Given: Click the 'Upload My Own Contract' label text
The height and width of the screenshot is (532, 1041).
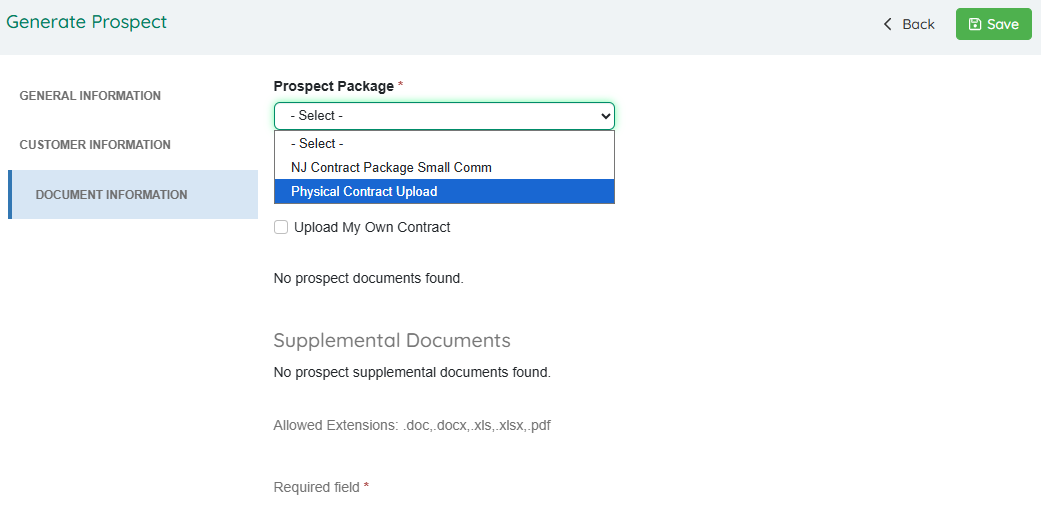Looking at the screenshot, I should tap(372, 228).
